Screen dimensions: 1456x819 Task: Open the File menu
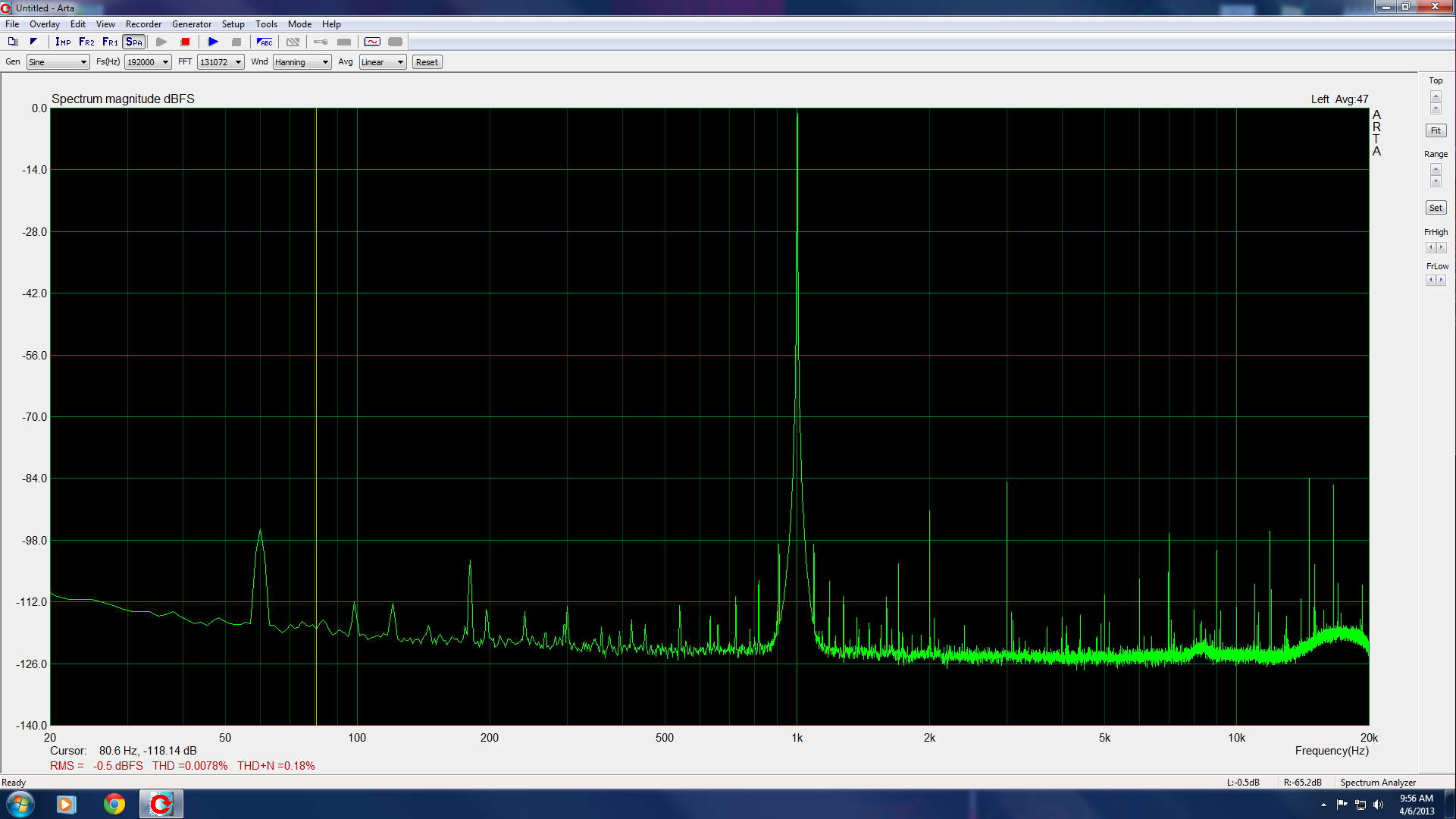click(x=12, y=24)
